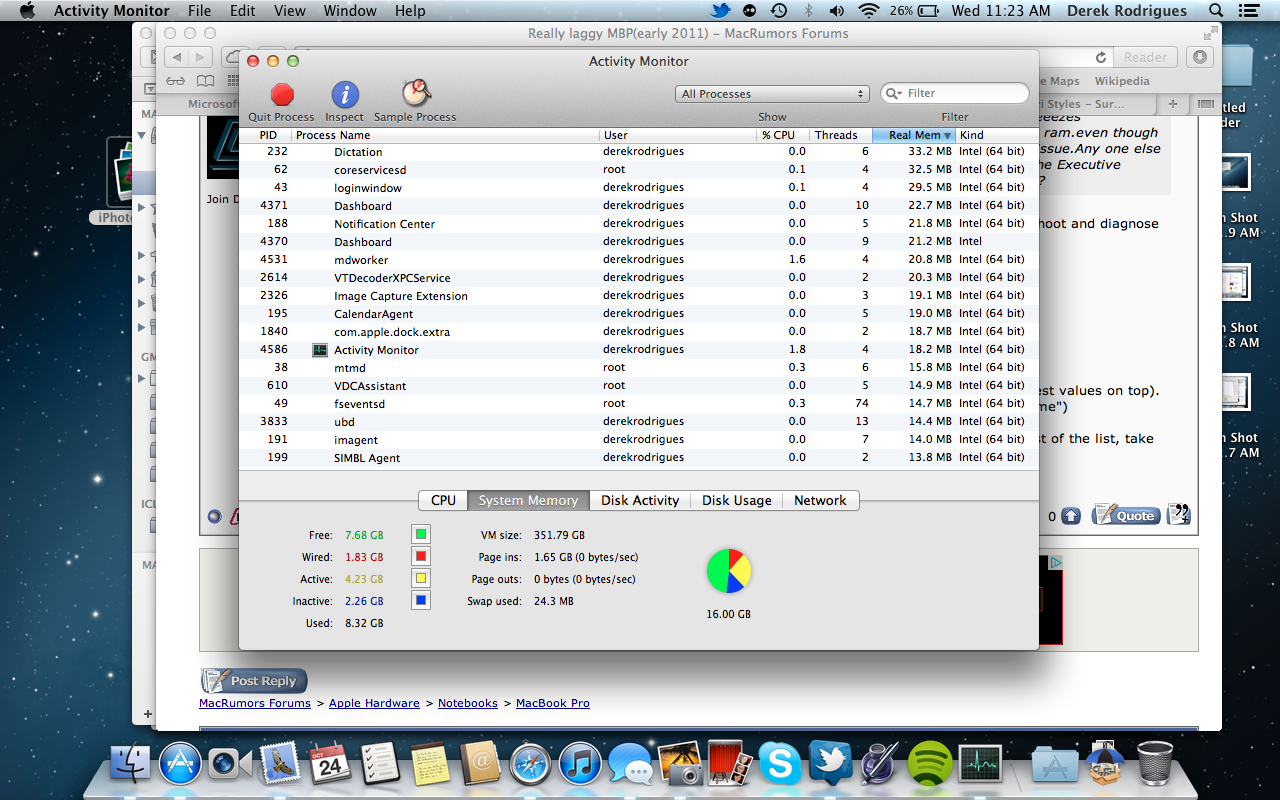The width and height of the screenshot is (1280, 800).
Task: Select the System Memory tab
Action: point(528,500)
